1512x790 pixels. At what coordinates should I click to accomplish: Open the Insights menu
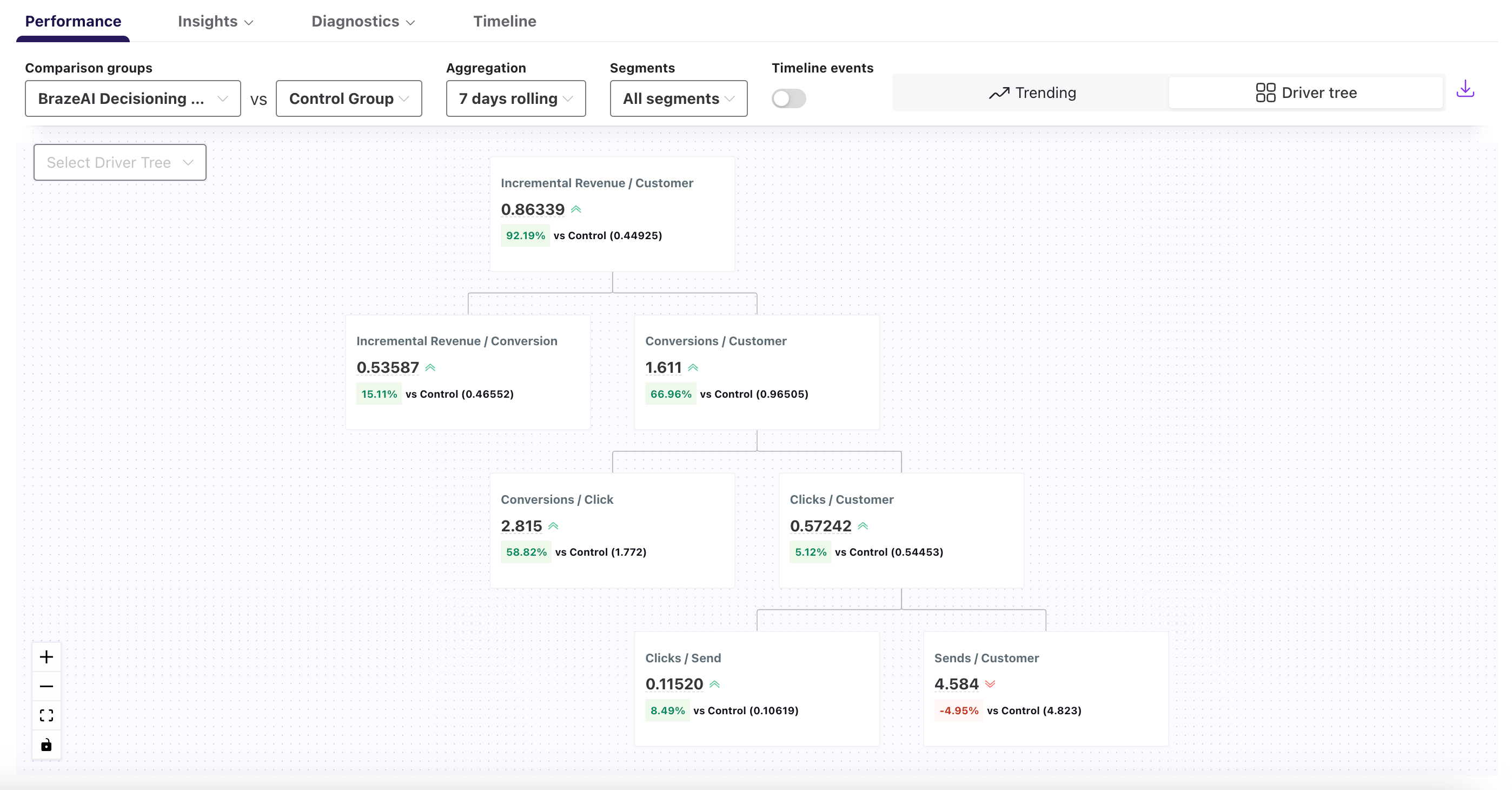215,21
